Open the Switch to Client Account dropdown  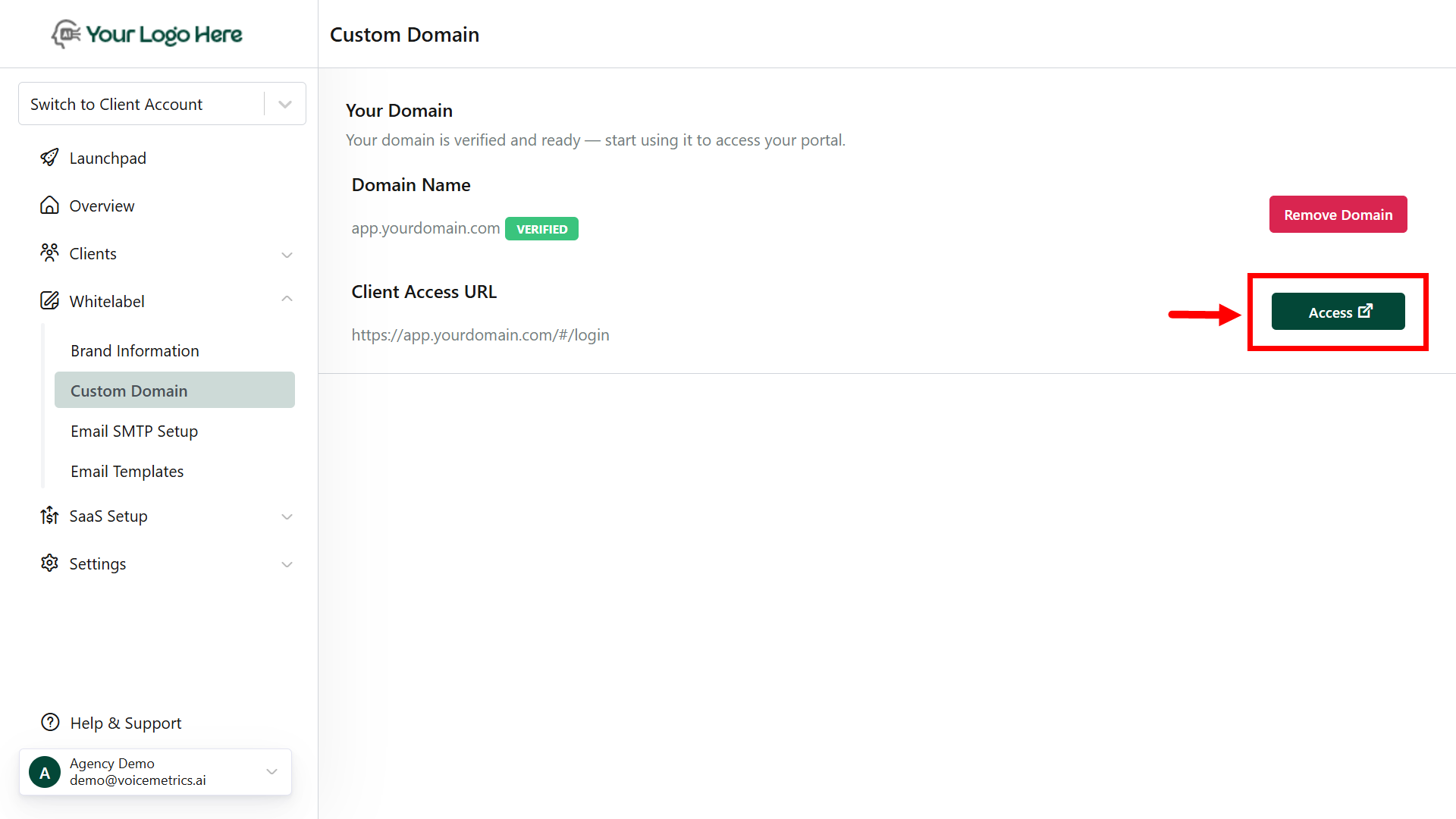(x=284, y=103)
